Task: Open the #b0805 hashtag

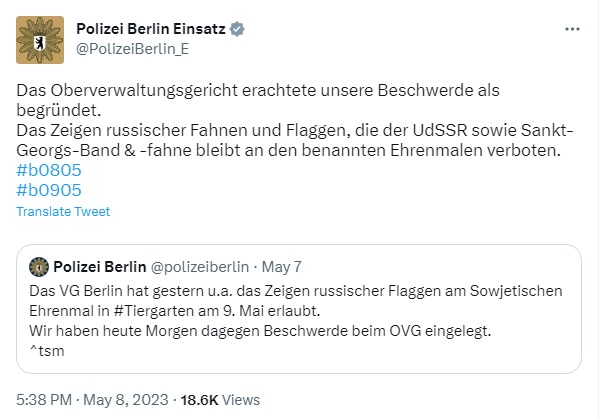Action: tap(49, 170)
